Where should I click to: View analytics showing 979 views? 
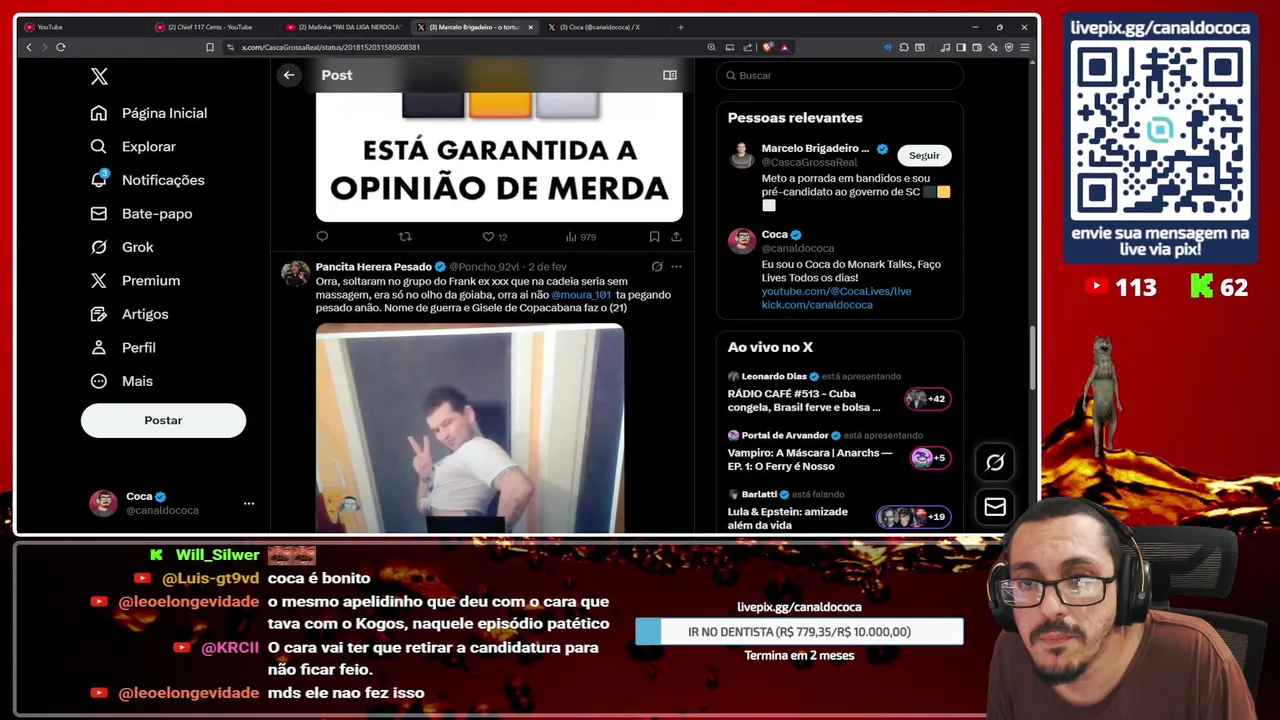tap(581, 237)
